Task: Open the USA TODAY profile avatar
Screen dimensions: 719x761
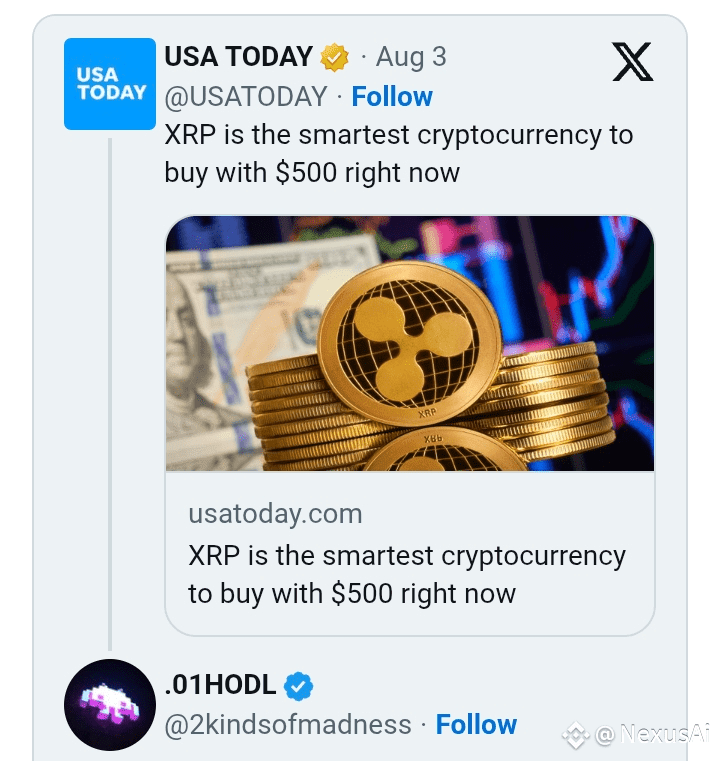Action: point(110,84)
